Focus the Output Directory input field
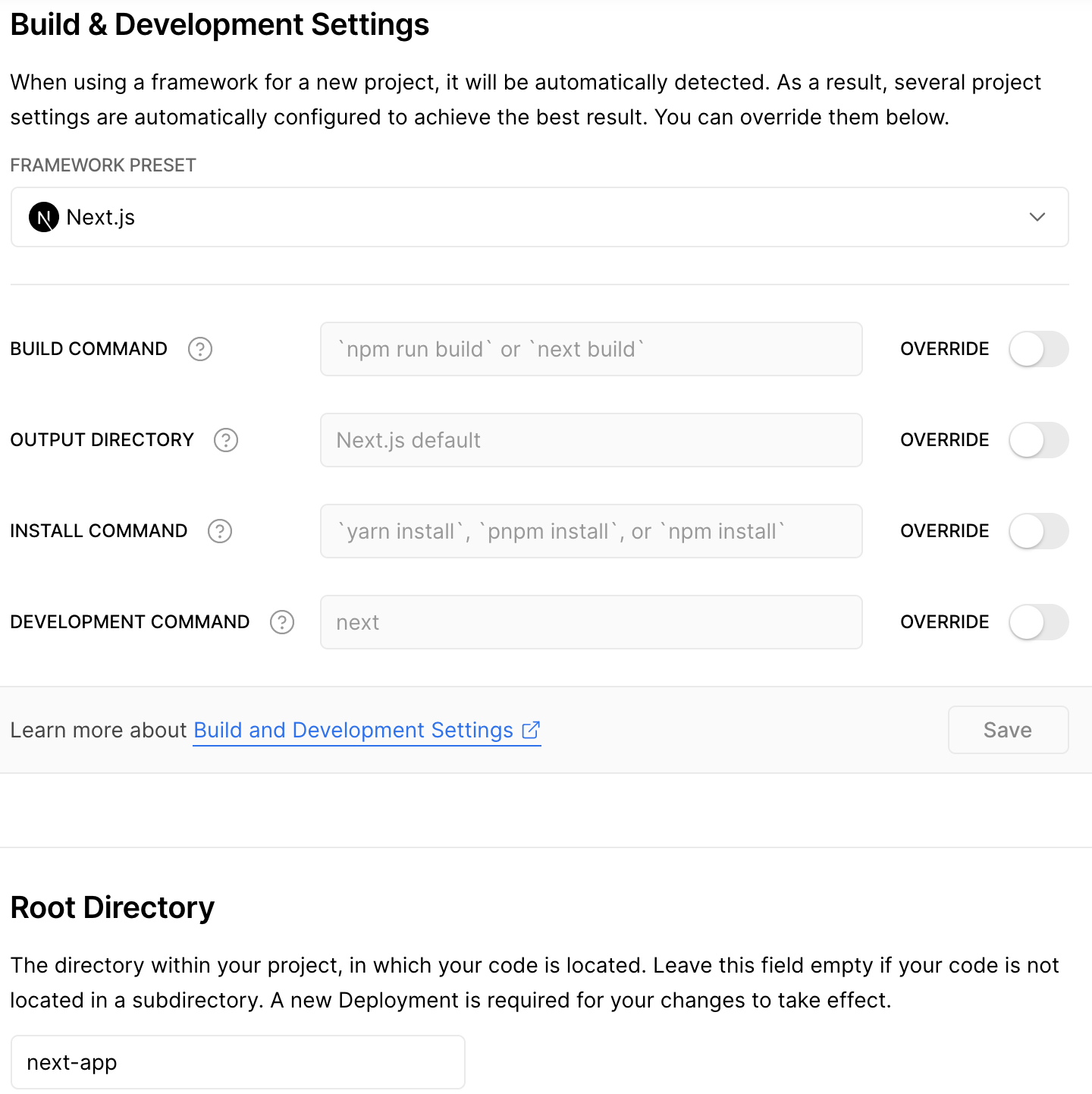1092x1094 pixels. 591,440
